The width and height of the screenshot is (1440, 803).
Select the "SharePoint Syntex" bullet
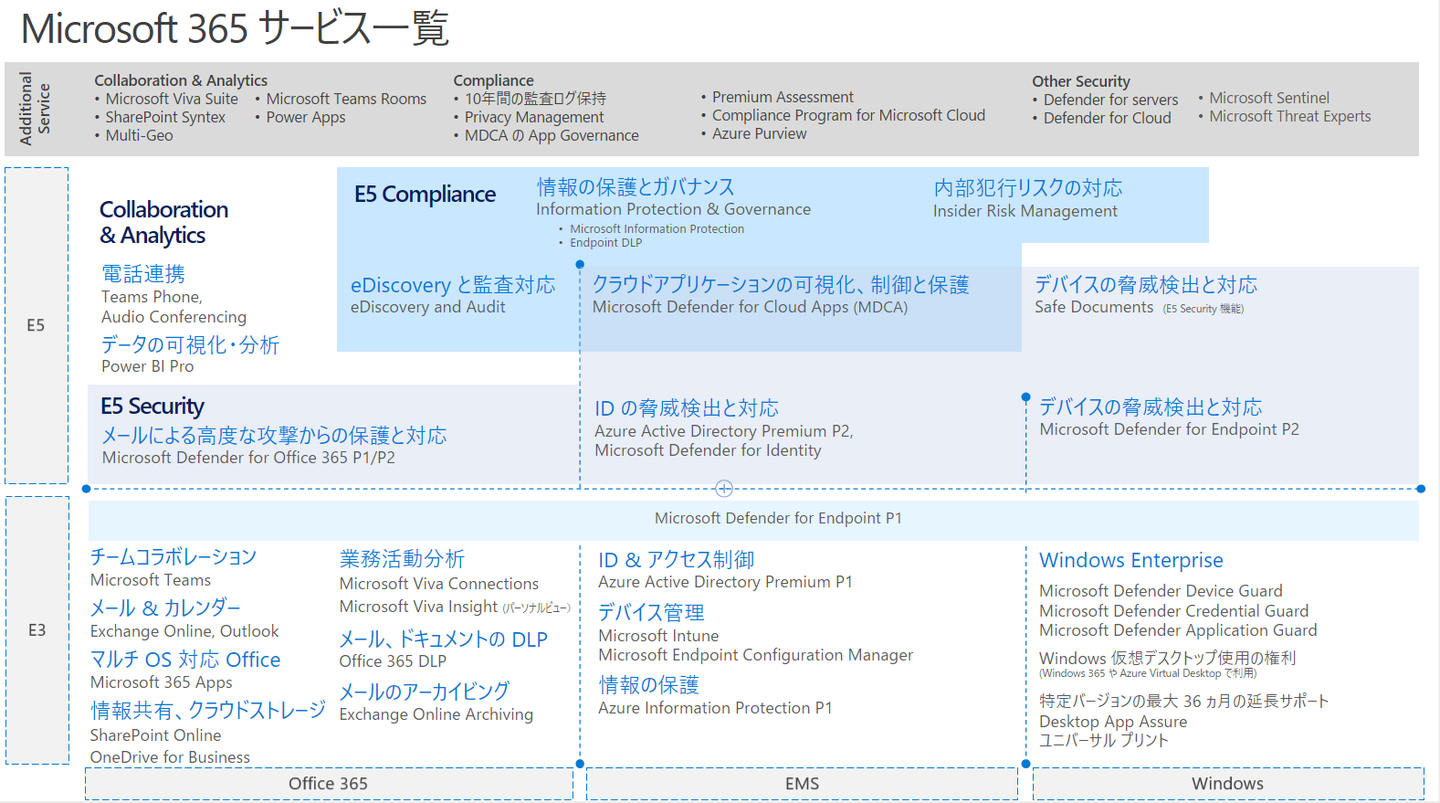pos(166,117)
